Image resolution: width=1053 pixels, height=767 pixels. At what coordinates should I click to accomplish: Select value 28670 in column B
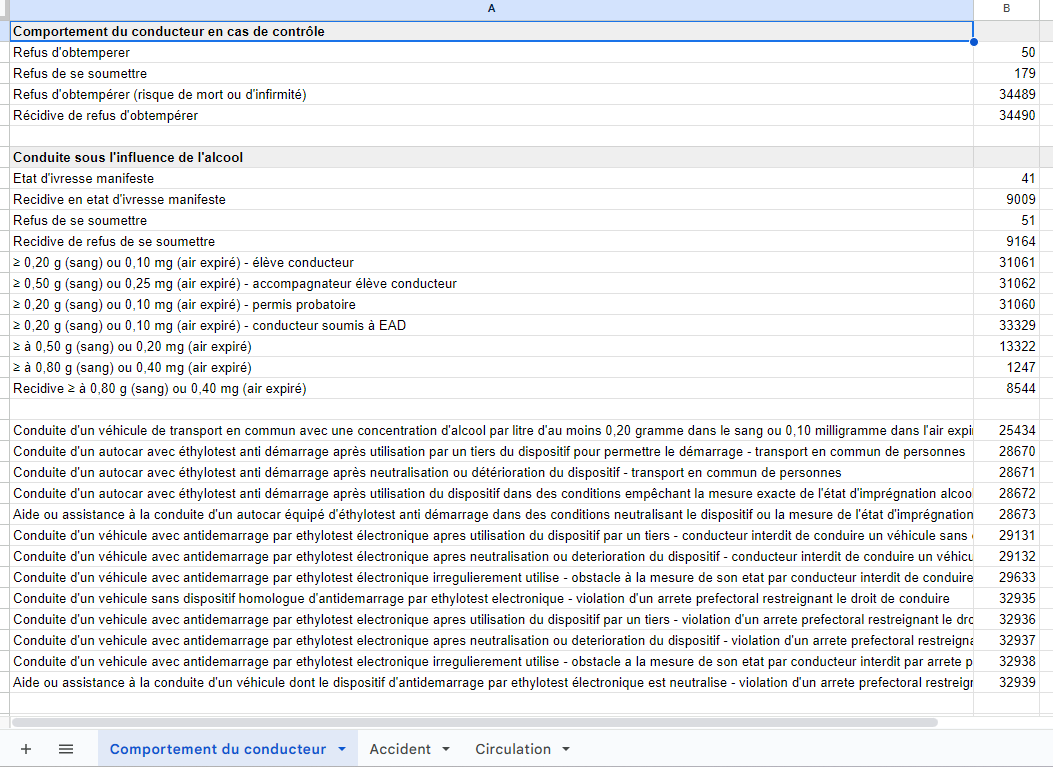click(x=1006, y=451)
